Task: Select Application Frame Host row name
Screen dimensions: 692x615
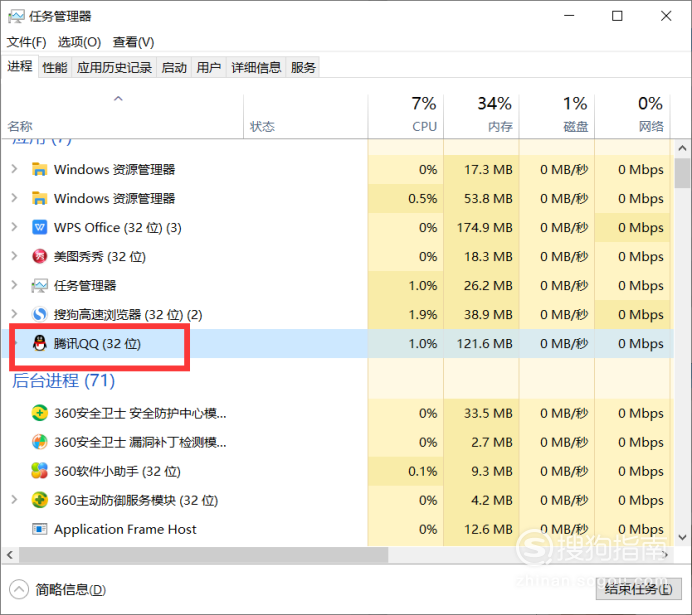Action: click(125, 529)
